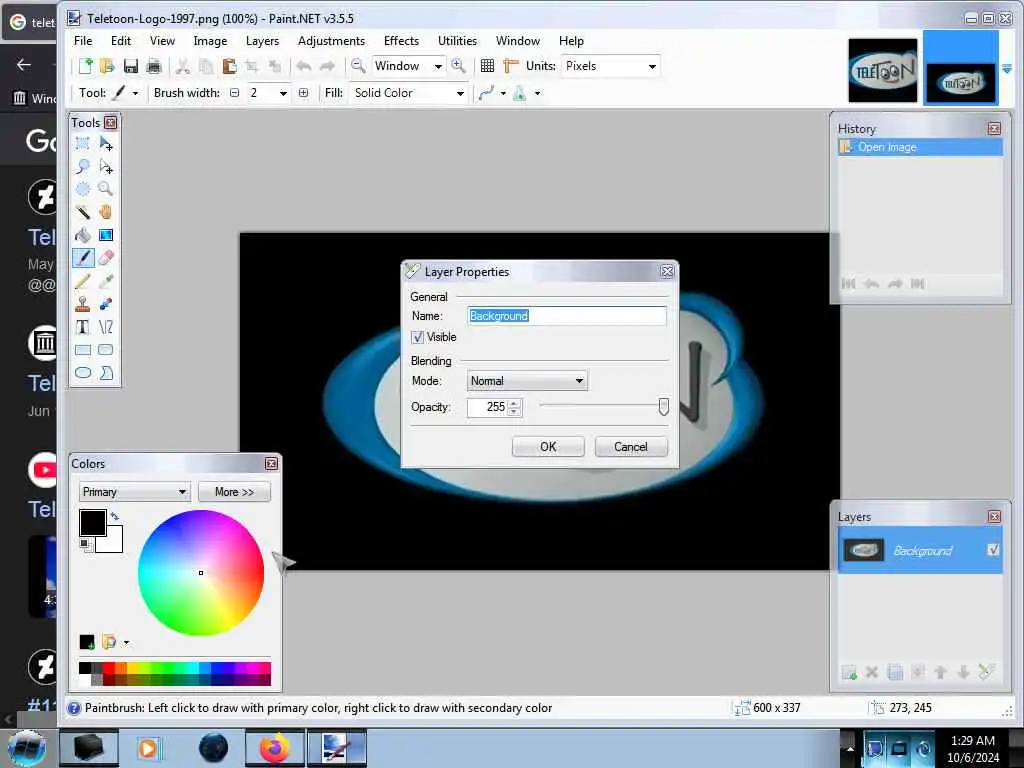The width and height of the screenshot is (1024, 768).
Task: Click the Open file toolbar icon
Action: tap(107, 66)
